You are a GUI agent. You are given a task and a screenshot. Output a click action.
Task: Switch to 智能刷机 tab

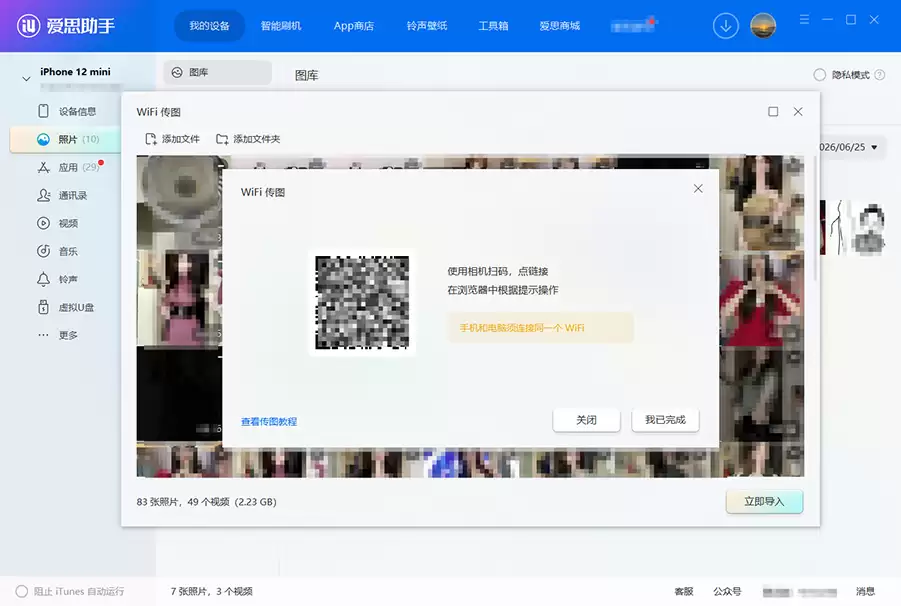click(281, 26)
